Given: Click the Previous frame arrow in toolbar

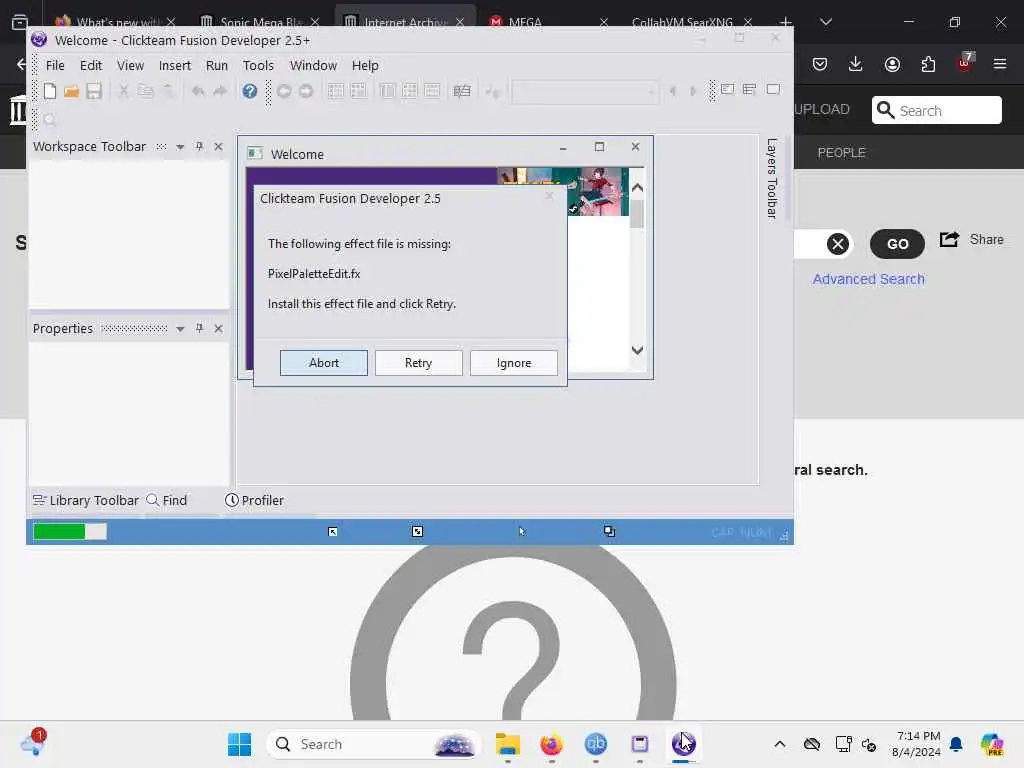Looking at the screenshot, I should click(672, 91).
